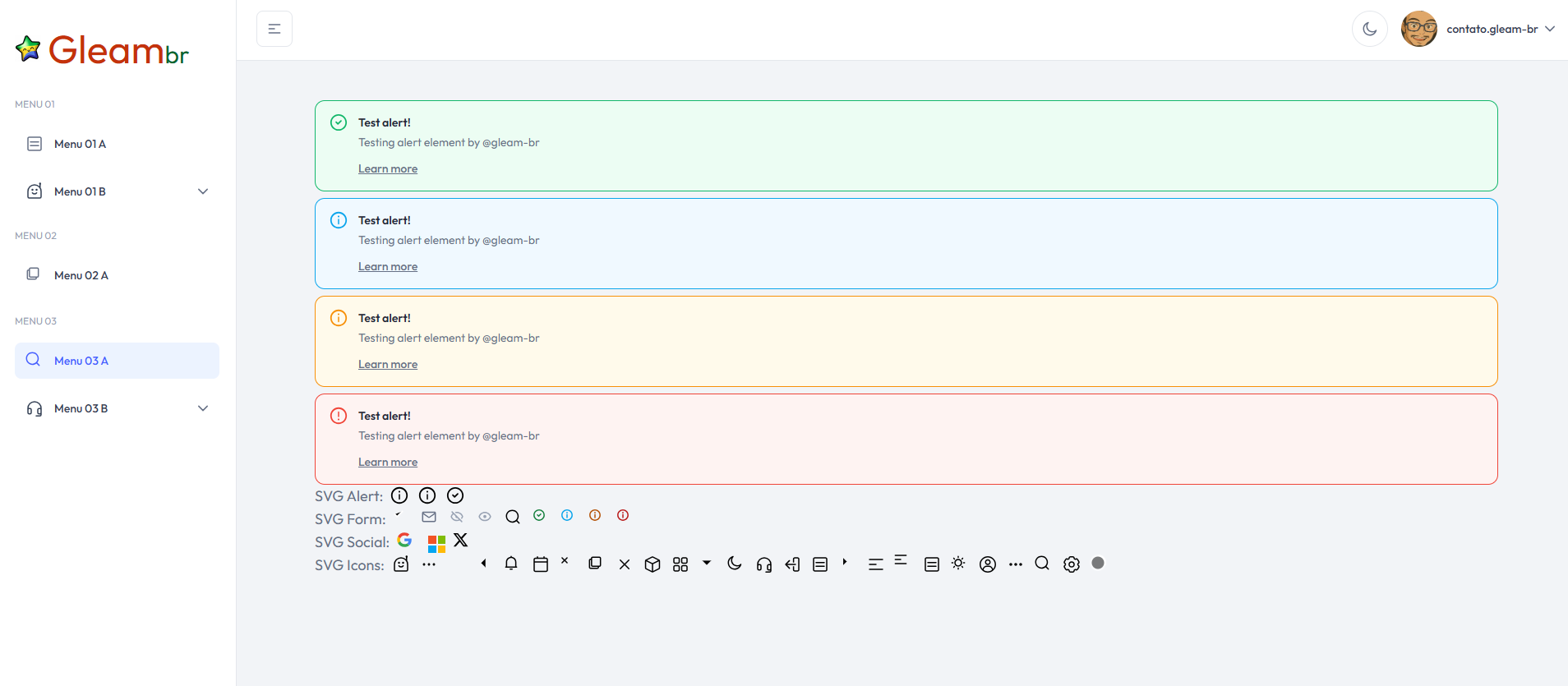The width and height of the screenshot is (1568, 686).
Task: Select Menu 02 A in the sidebar
Action: [81, 275]
